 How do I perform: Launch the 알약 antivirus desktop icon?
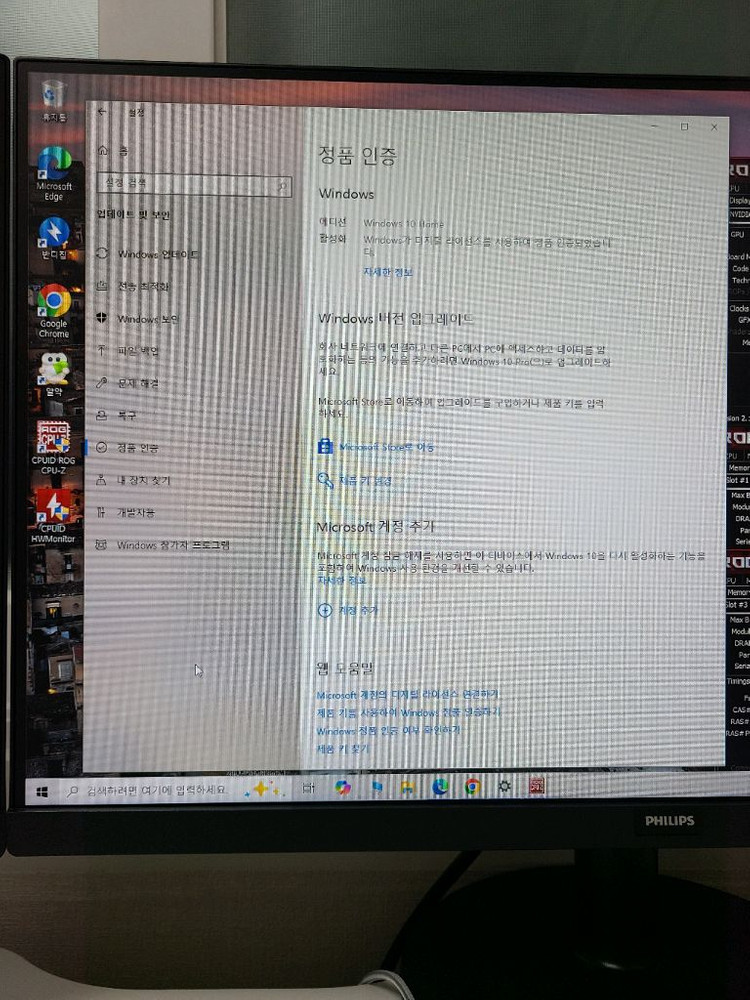tap(54, 374)
